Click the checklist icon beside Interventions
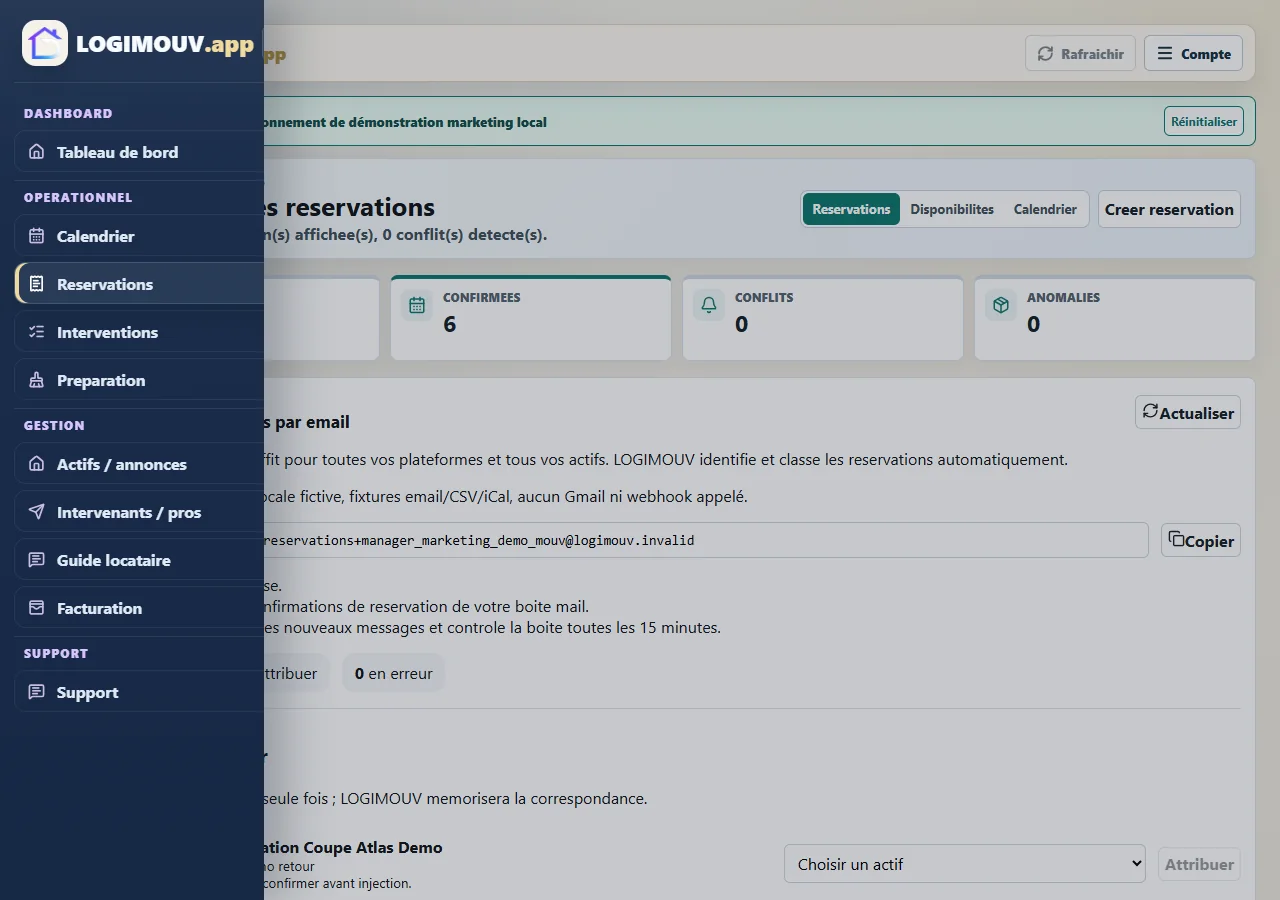 click(x=37, y=332)
